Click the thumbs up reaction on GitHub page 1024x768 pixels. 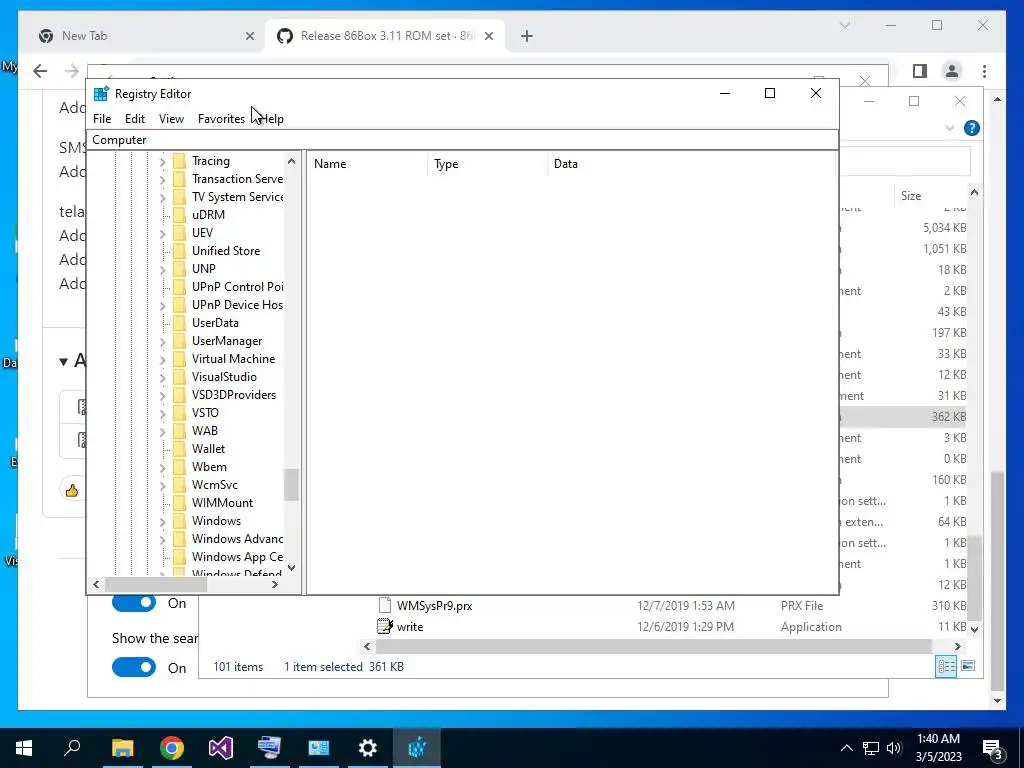[x=72, y=490]
